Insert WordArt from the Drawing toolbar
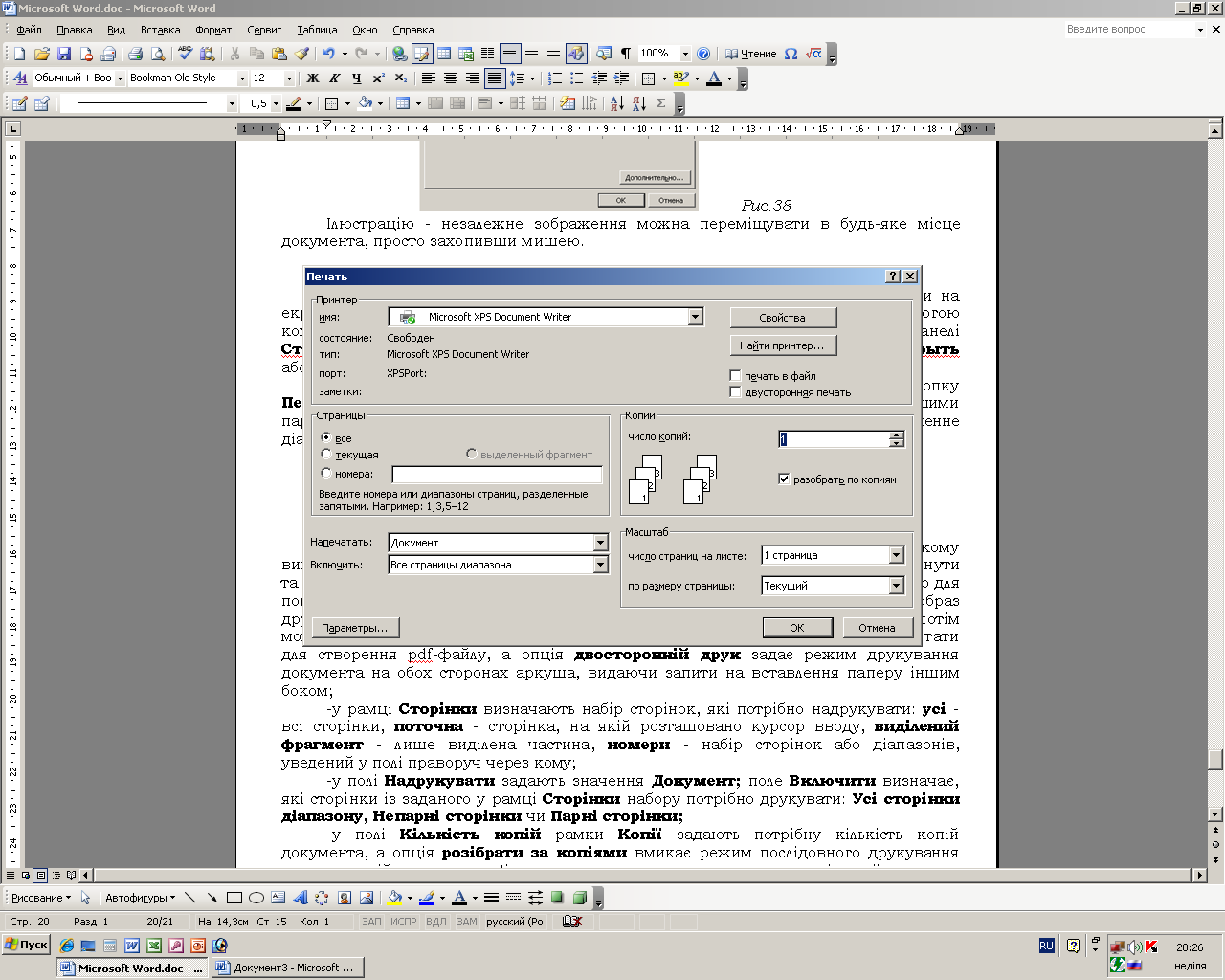1225x980 pixels. pyautogui.click(x=300, y=898)
